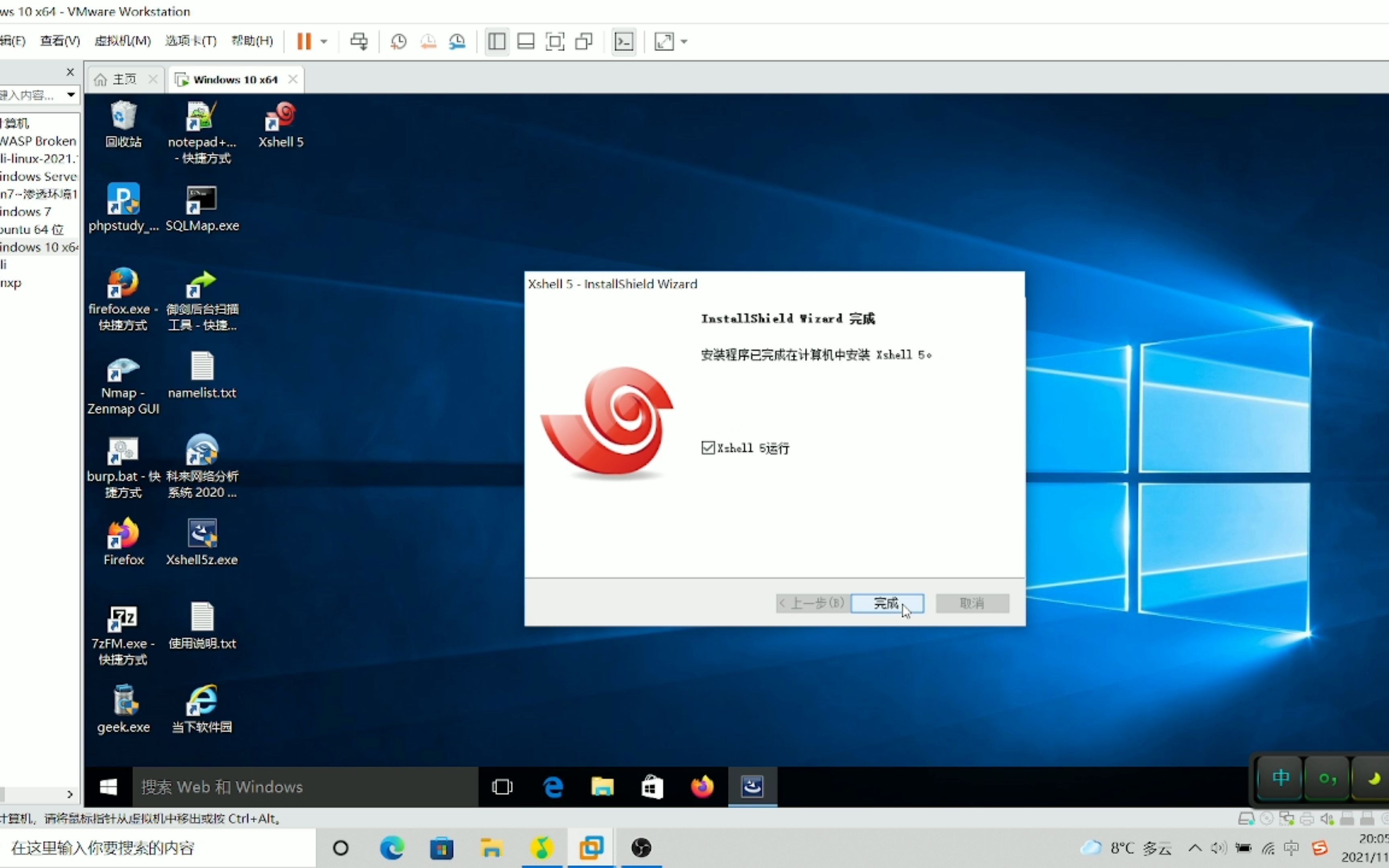Switch to the 主页 tab

125,79
